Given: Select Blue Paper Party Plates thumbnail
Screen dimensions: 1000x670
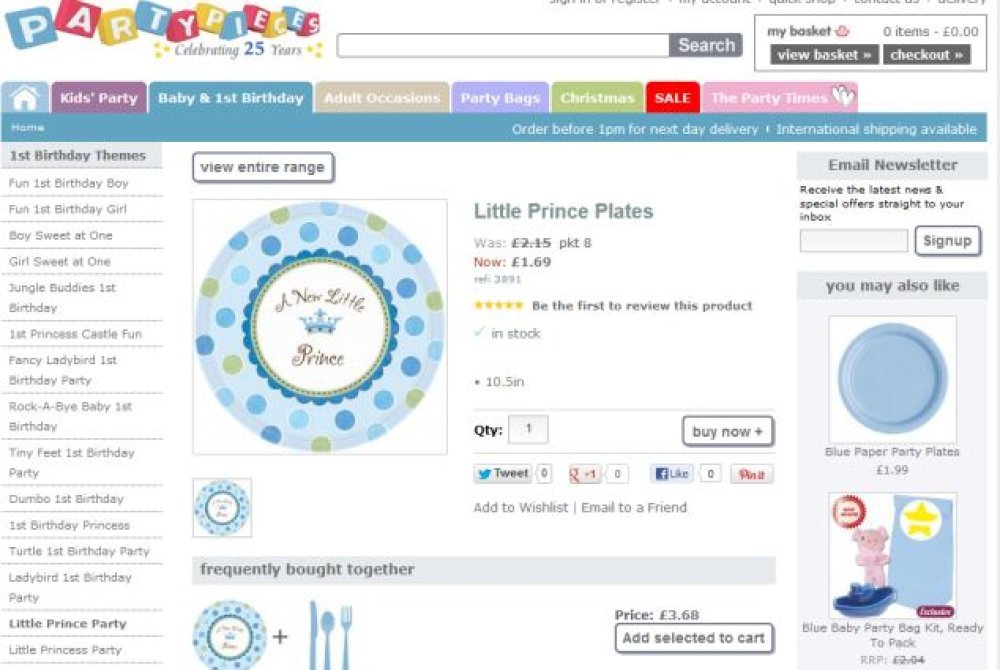Looking at the screenshot, I should coord(892,379).
